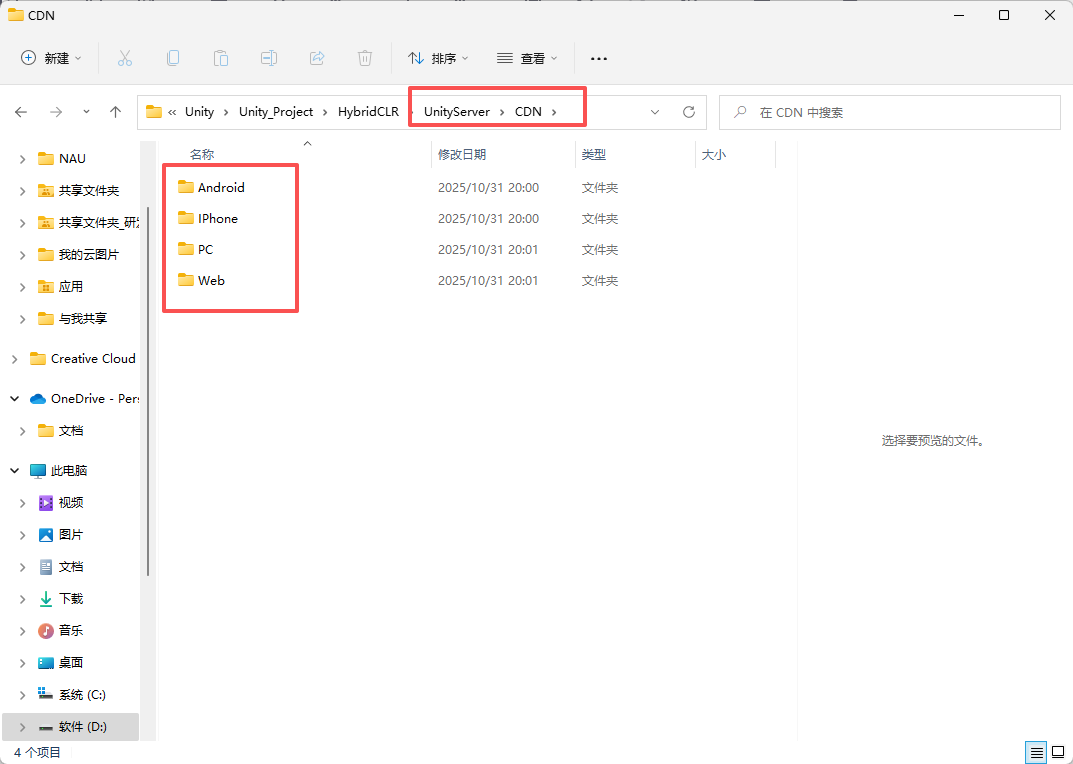This screenshot has height=764, width=1073.
Task: Click the Web folder icon
Action: (185, 280)
